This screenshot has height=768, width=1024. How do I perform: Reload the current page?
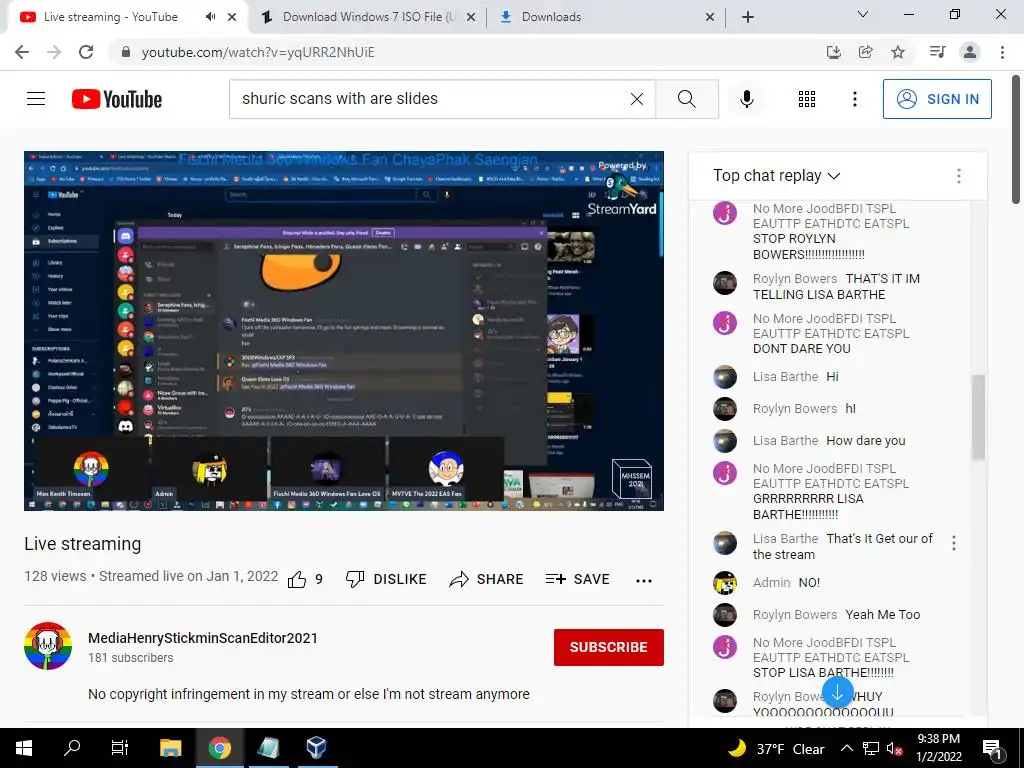86,52
